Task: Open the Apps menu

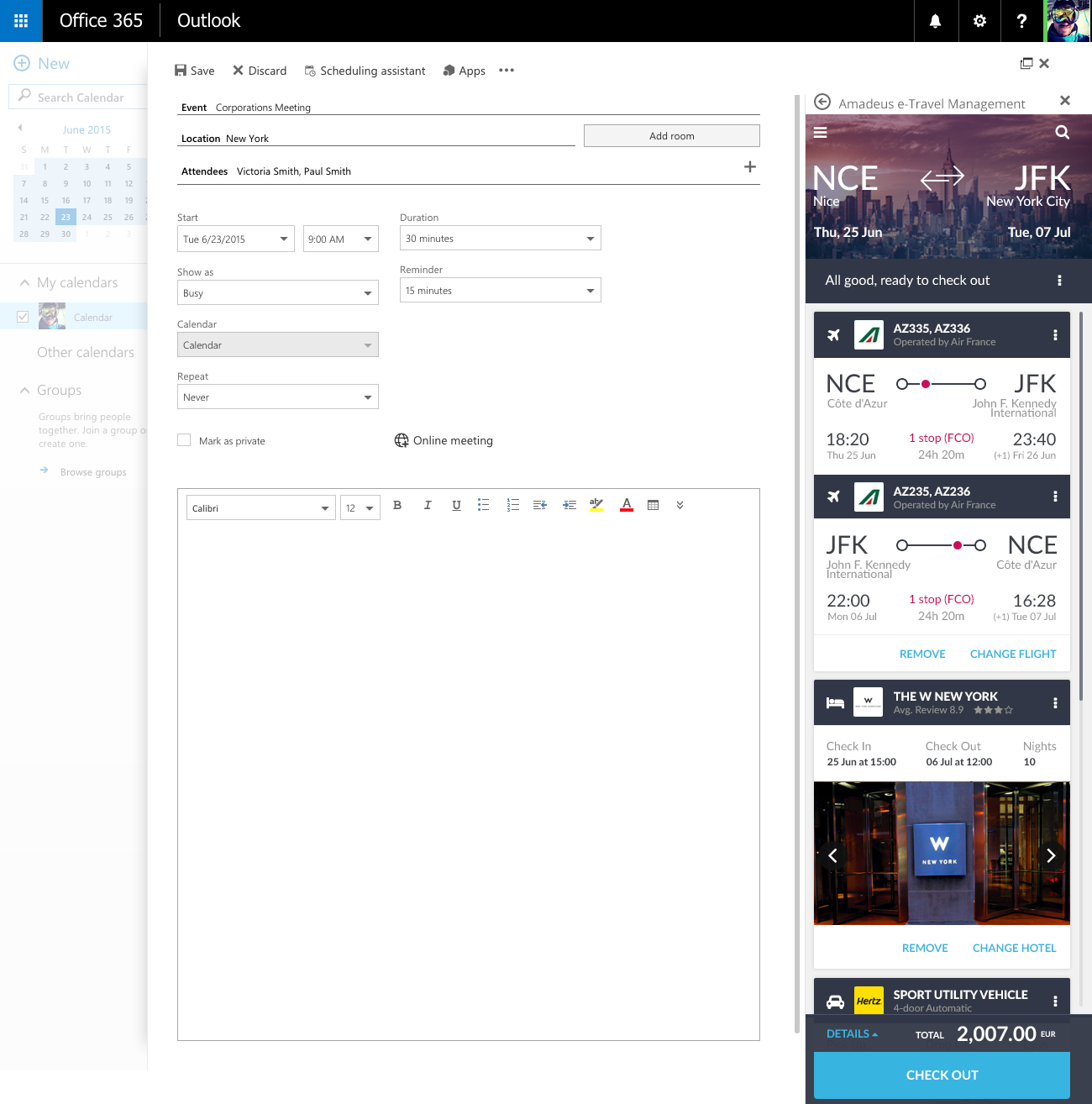Action: (464, 71)
